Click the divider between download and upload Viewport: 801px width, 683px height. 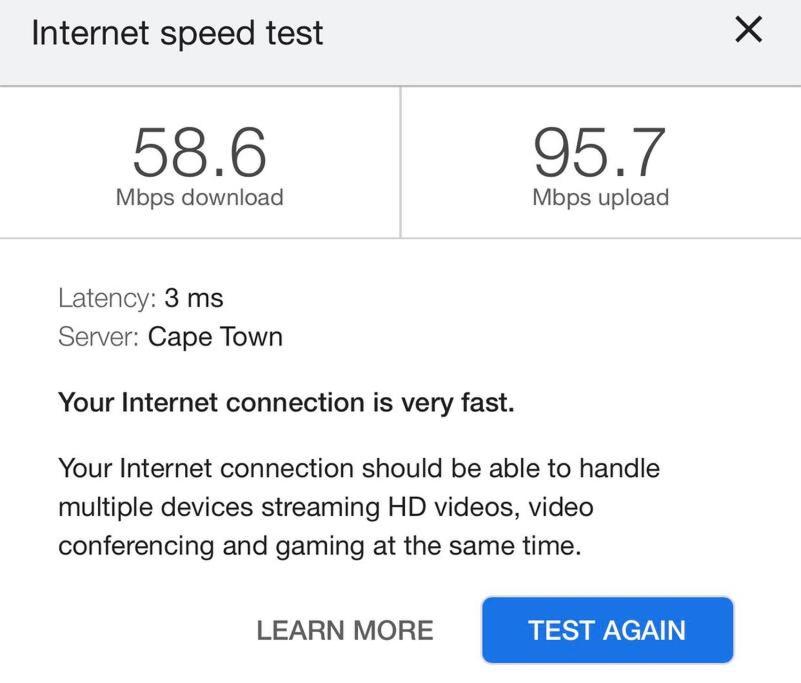click(x=401, y=162)
